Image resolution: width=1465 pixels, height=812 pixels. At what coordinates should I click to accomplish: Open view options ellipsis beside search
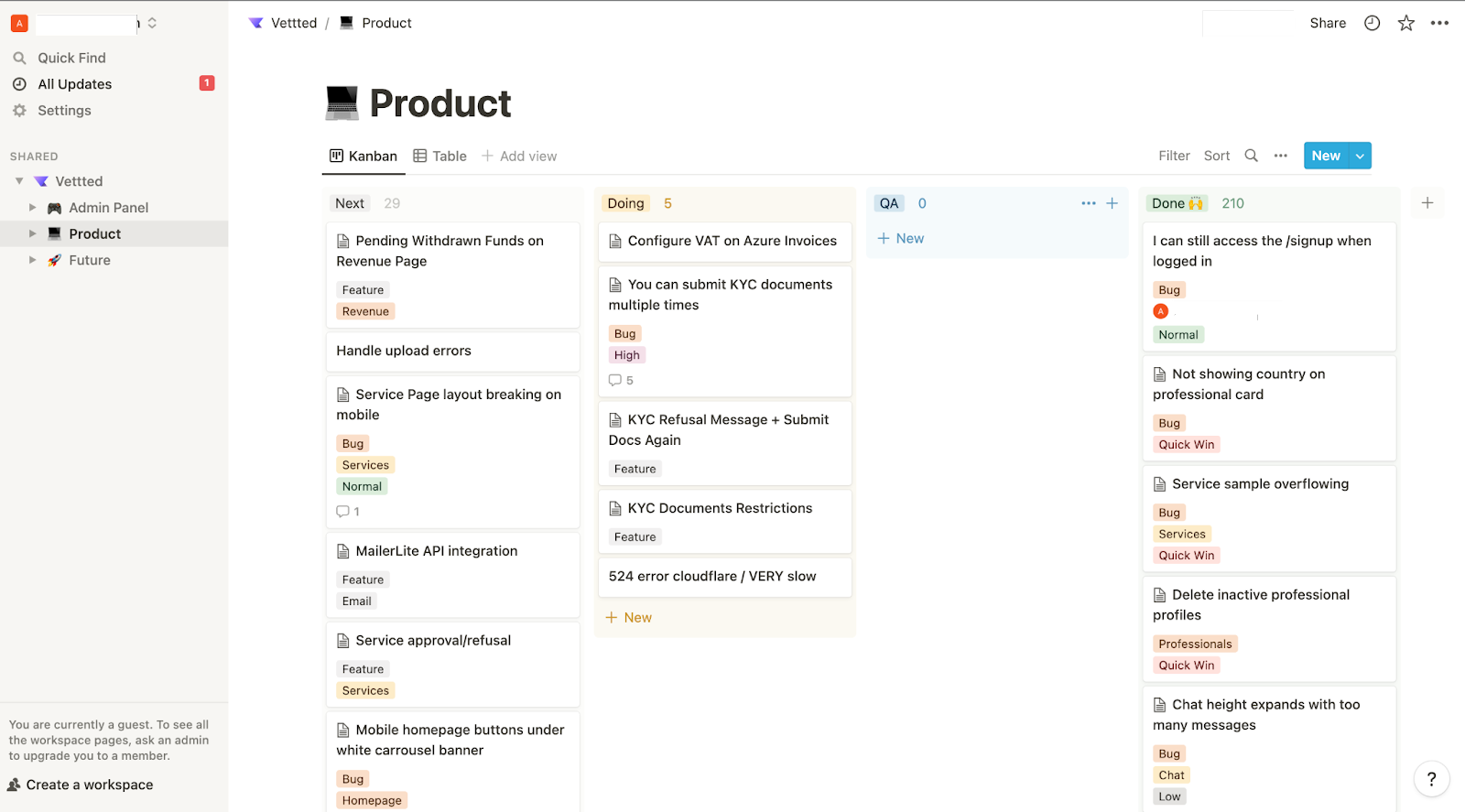tap(1281, 156)
